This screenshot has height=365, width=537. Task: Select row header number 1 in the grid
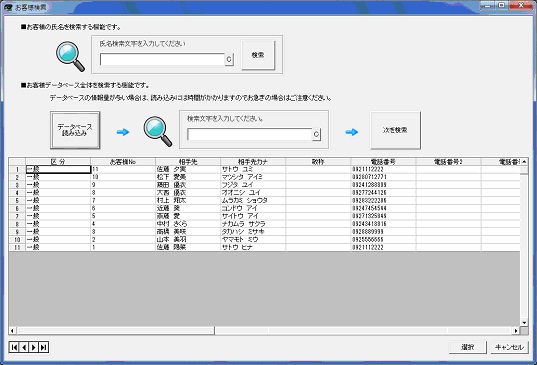(17, 169)
